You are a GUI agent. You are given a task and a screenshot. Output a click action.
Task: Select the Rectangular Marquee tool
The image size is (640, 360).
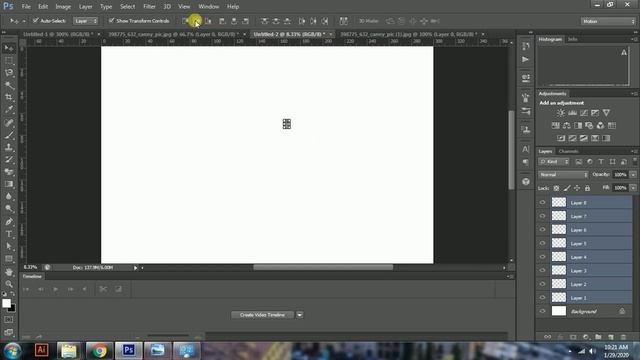tap(9, 60)
